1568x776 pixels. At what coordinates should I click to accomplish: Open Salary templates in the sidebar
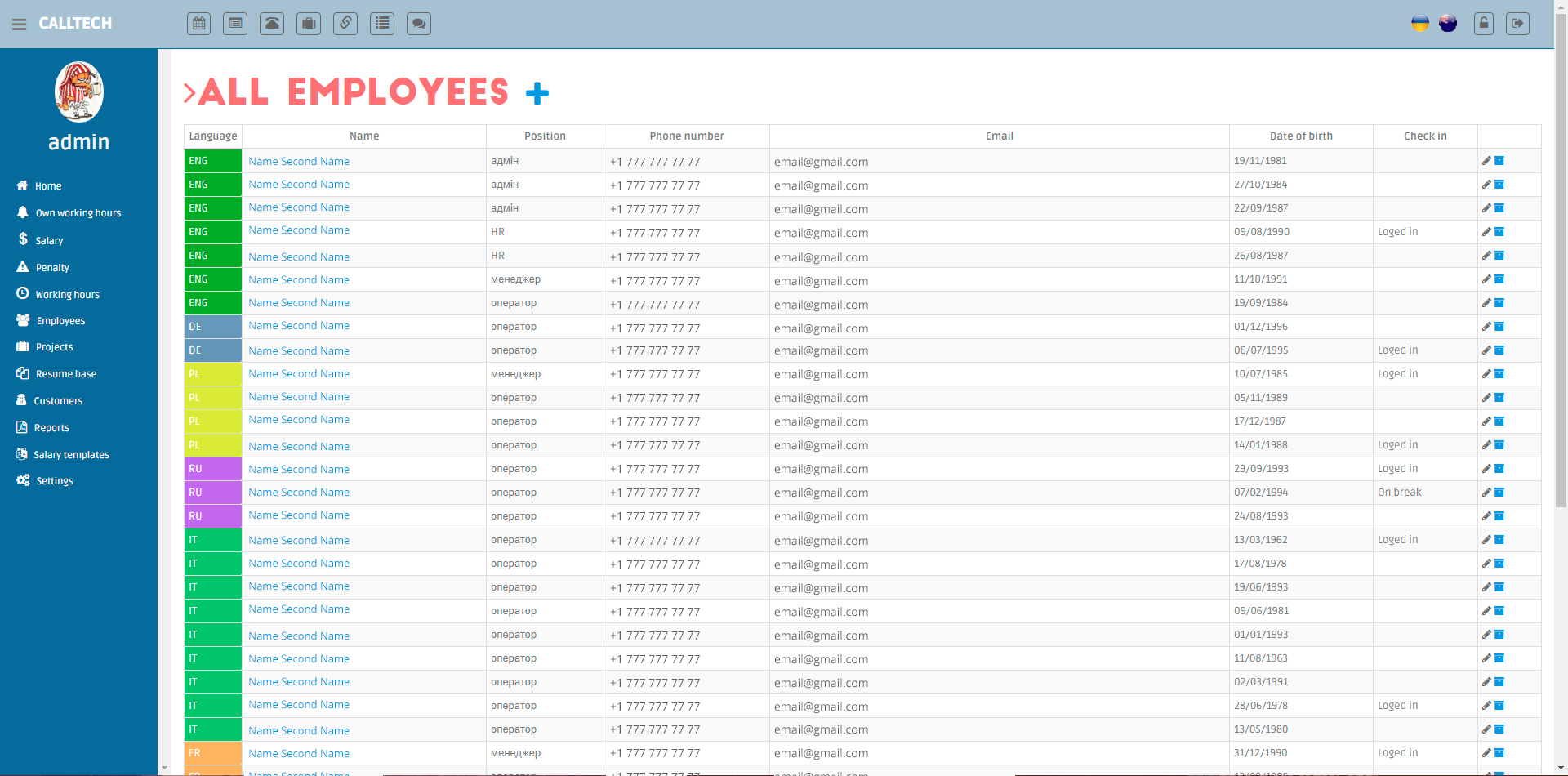(x=71, y=455)
